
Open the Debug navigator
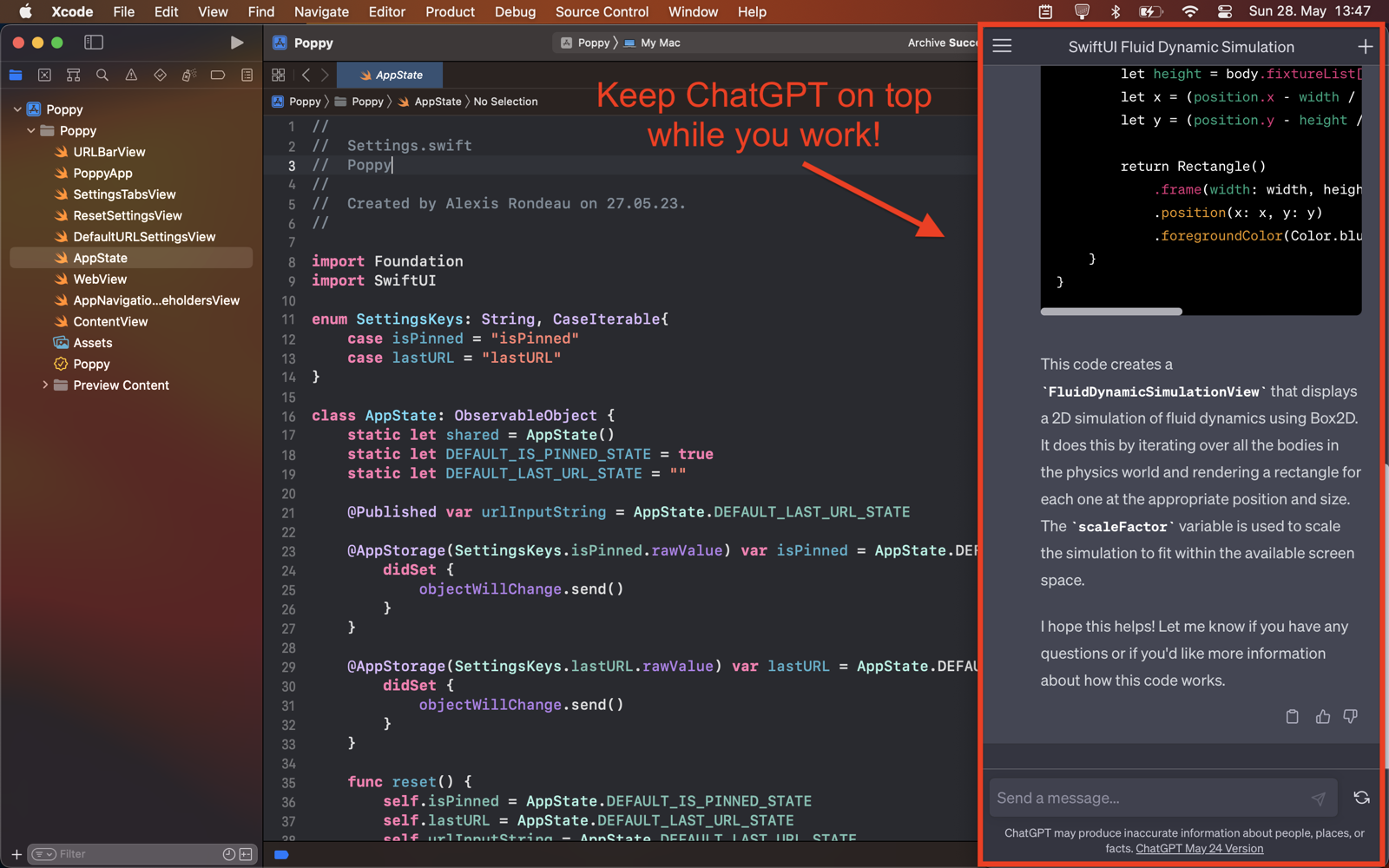coord(188,76)
